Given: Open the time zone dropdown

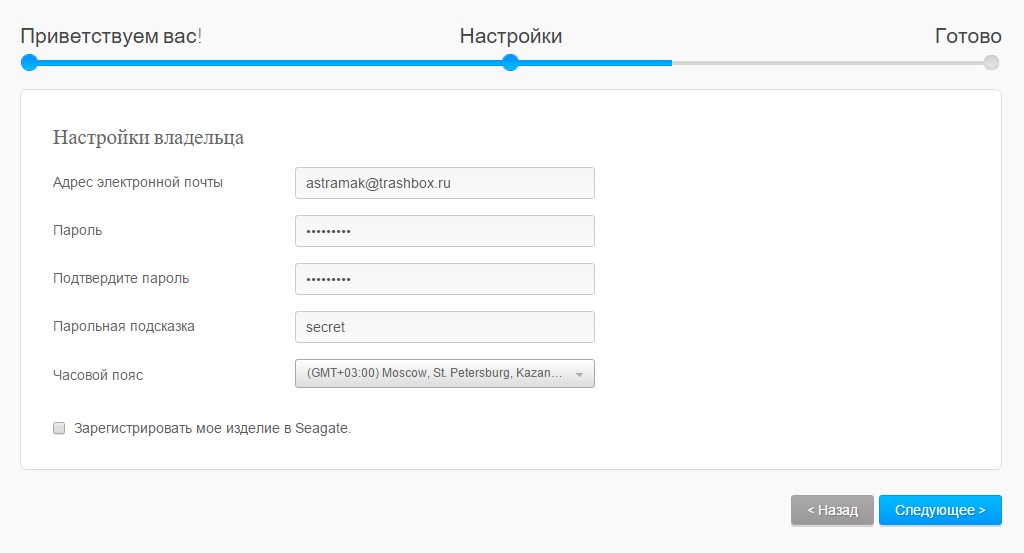Looking at the screenshot, I should [x=445, y=373].
